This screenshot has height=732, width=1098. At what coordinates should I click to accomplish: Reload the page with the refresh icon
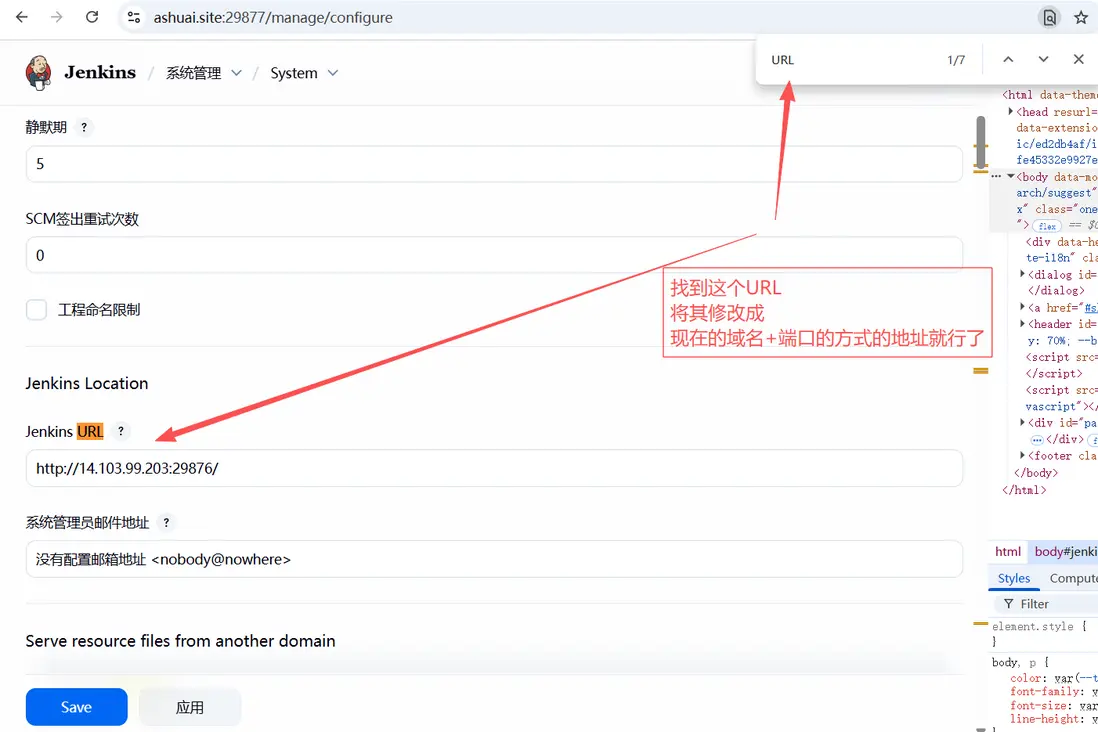(x=92, y=17)
